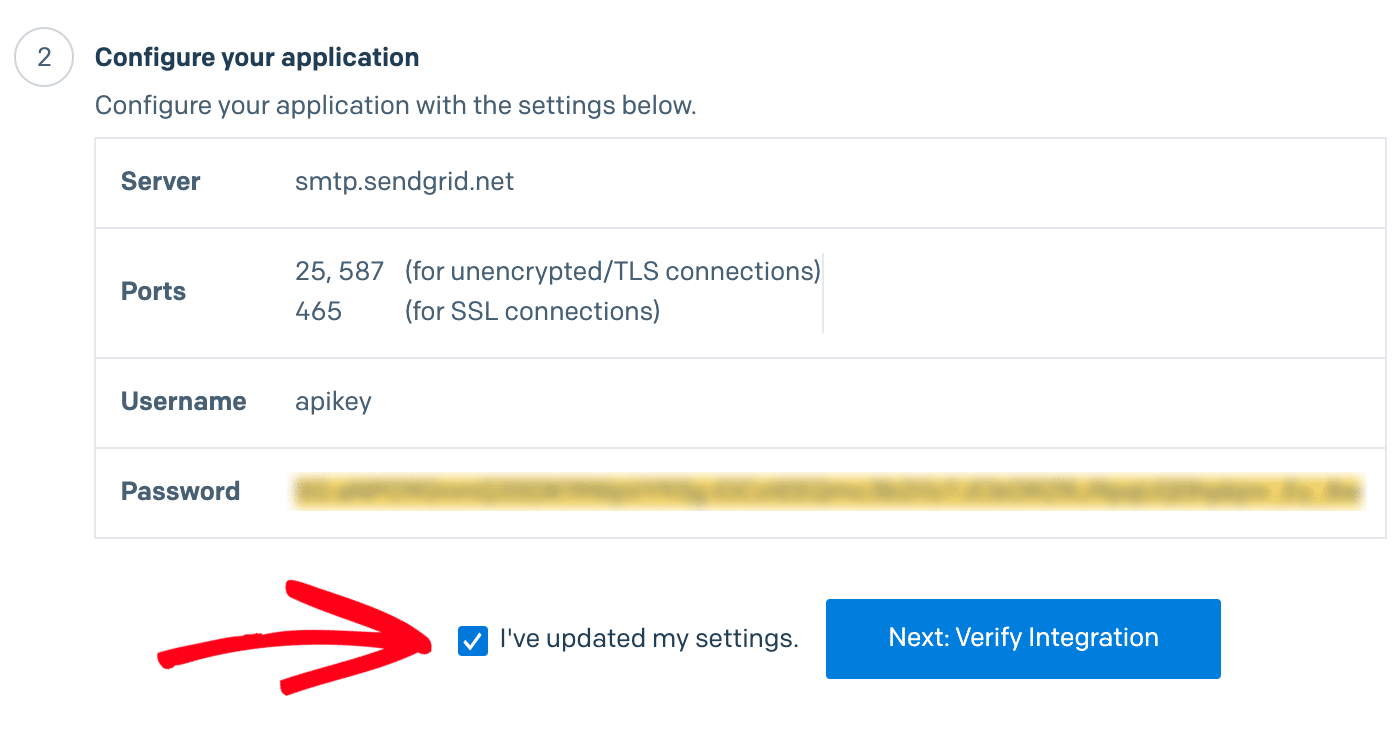Viewport: 1400px width, 737px height.
Task: Click the Configure your application heading
Action: pyautogui.click(x=257, y=57)
